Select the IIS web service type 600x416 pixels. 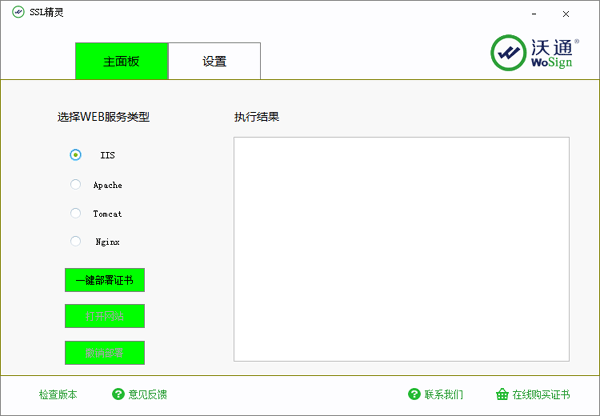76,155
